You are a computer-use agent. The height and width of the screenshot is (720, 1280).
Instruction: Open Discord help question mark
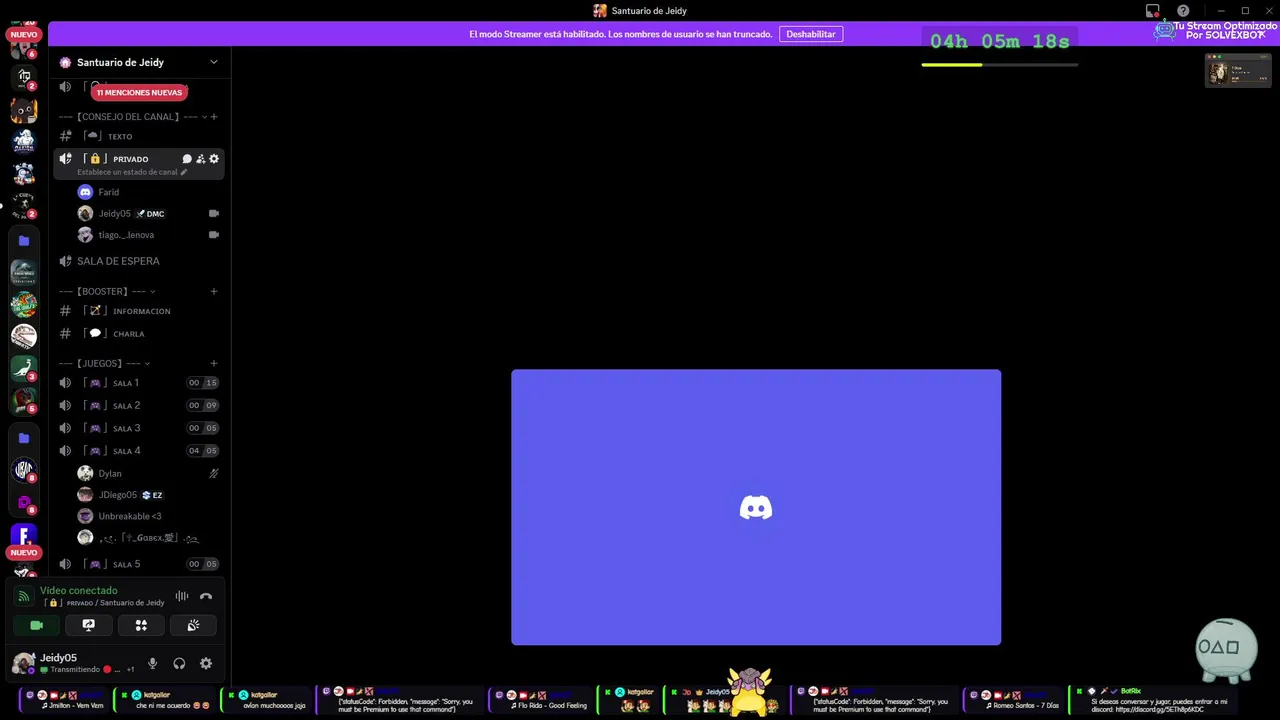[x=1183, y=11]
